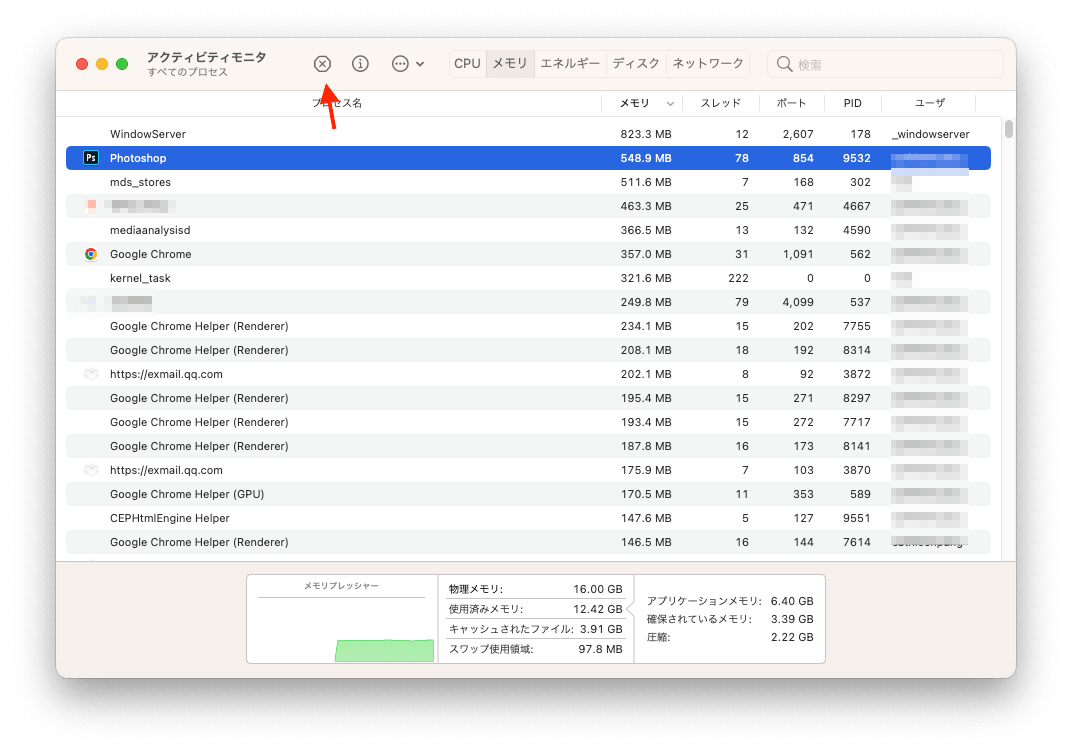Click the stop process (X) toolbar icon
Screen dimensions: 1072x752
(x=322, y=64)
